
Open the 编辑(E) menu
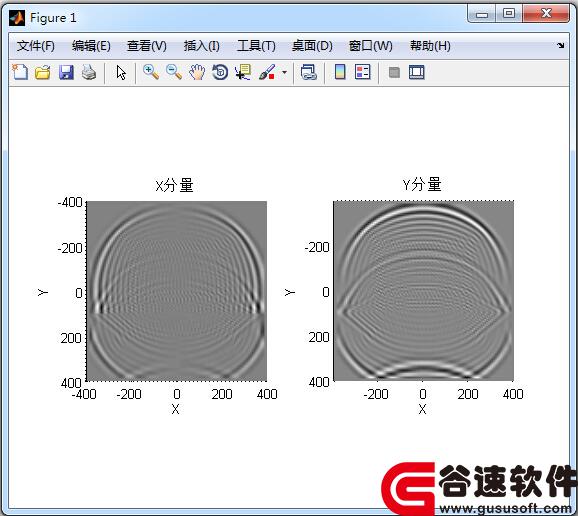pyautogui.click(x=91, y=46)
